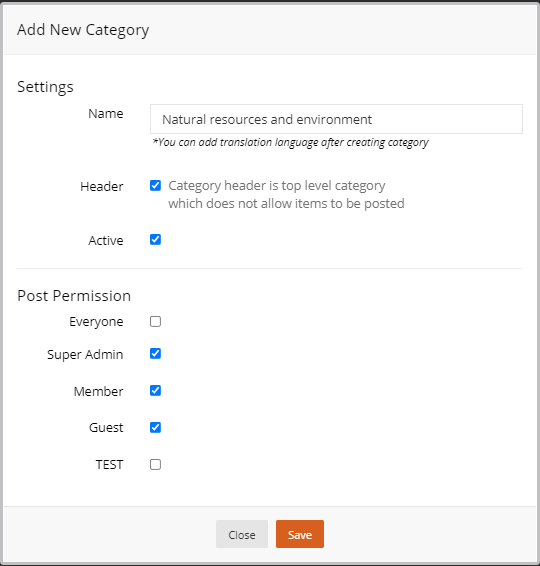Toggle the Active checkbox off

[155, 240]
